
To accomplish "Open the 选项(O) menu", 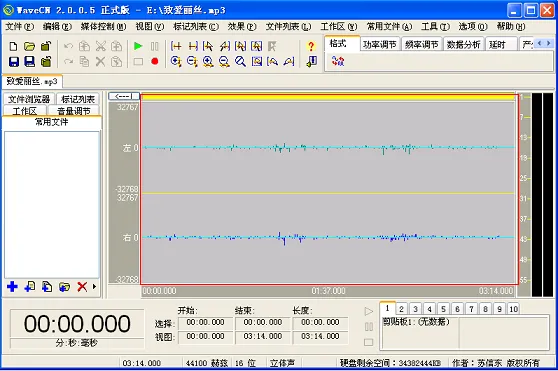I will (x=473, y=26).
